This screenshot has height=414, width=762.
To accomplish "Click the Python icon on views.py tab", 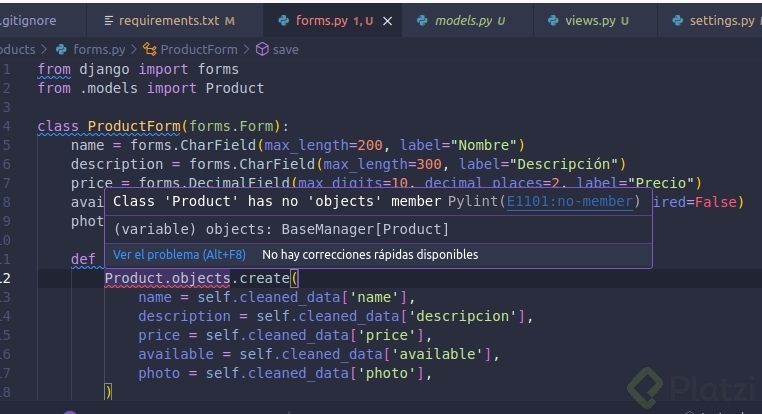I will 553,20.
